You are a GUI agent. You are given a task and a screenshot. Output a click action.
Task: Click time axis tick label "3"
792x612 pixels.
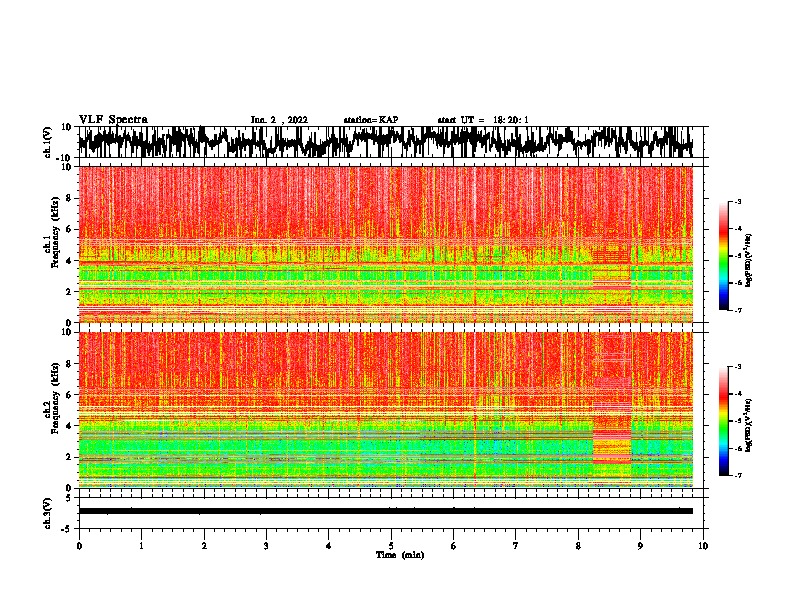pyautogui.click(x=266, y=546)
